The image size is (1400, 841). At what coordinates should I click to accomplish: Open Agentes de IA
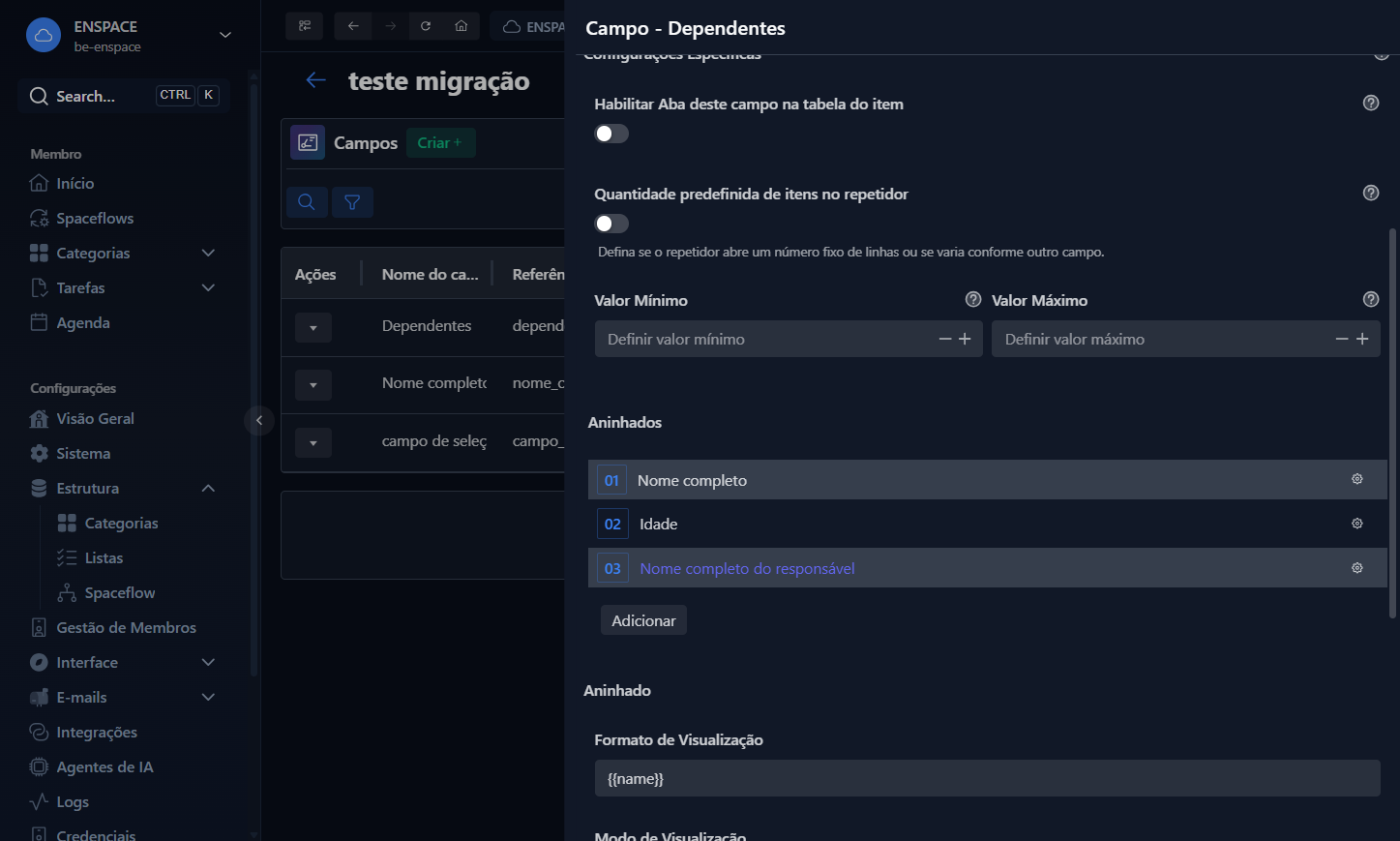point(92,766)
